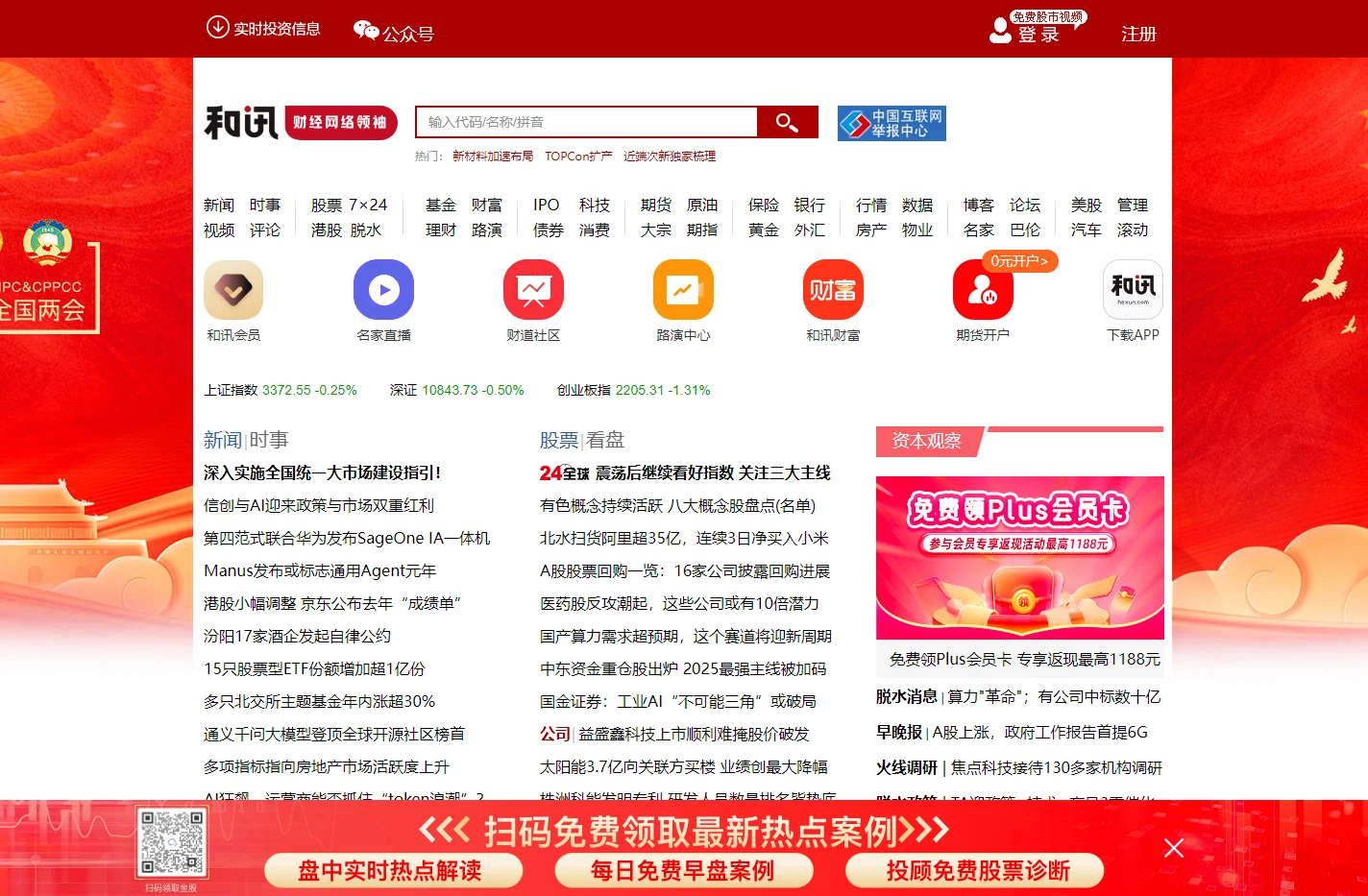This screenshot has width=1368, height=896.
Task: Open the 资本观察 tab
Action: (927, 441)
